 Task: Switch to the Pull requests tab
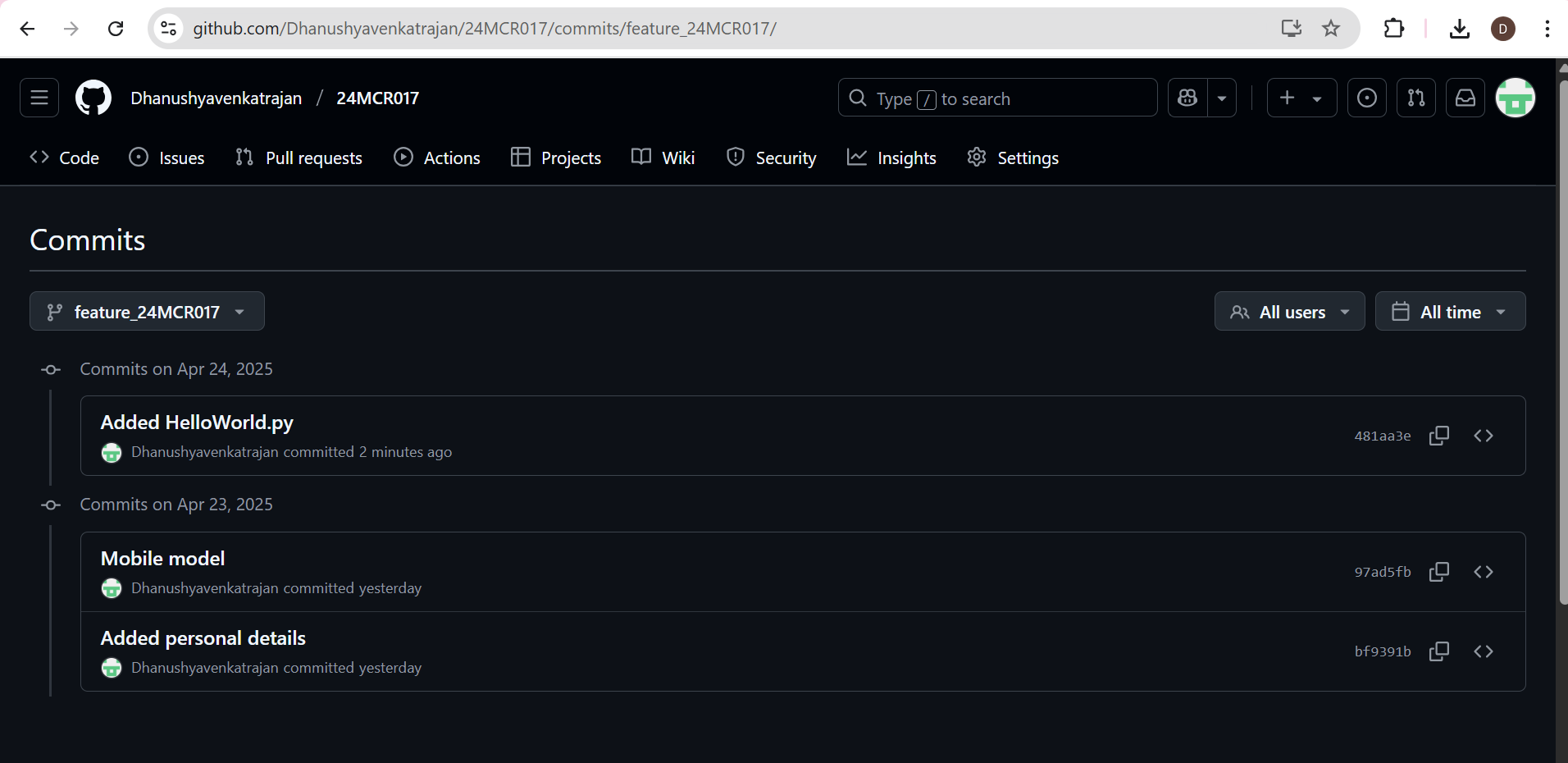click(299, 158)
